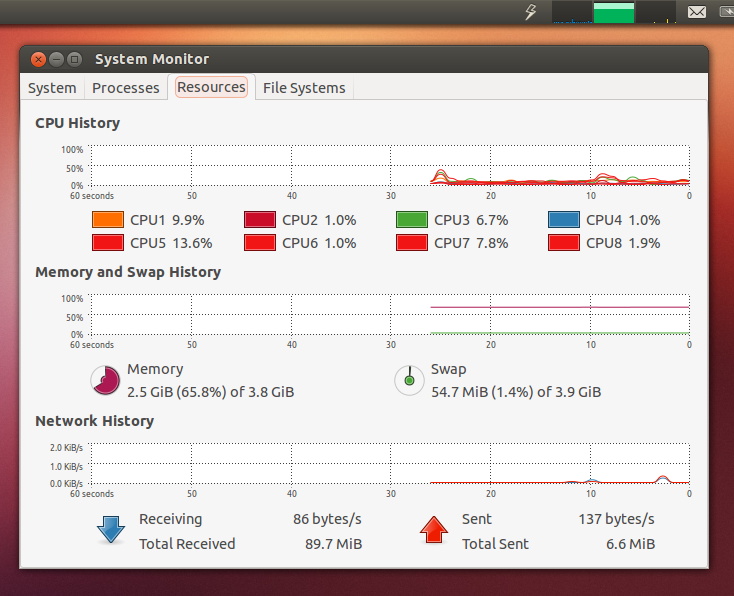Click the CPU load indicator graph in top panel
Screen dimensions: 734x596
click(x=572, y=12)
